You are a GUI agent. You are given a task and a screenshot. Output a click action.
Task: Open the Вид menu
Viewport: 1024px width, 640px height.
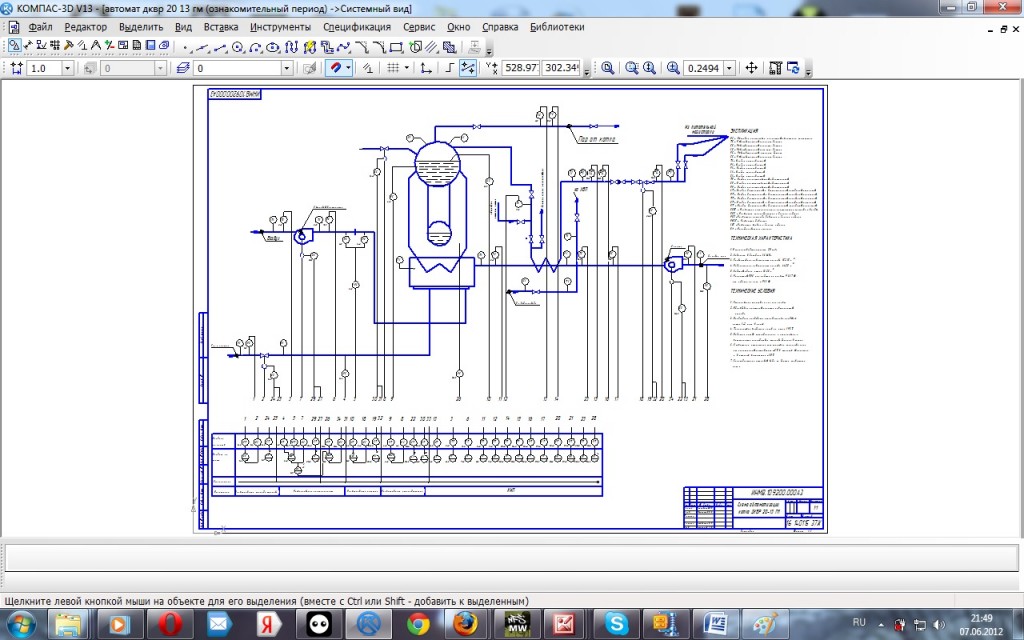coord(184,27)
